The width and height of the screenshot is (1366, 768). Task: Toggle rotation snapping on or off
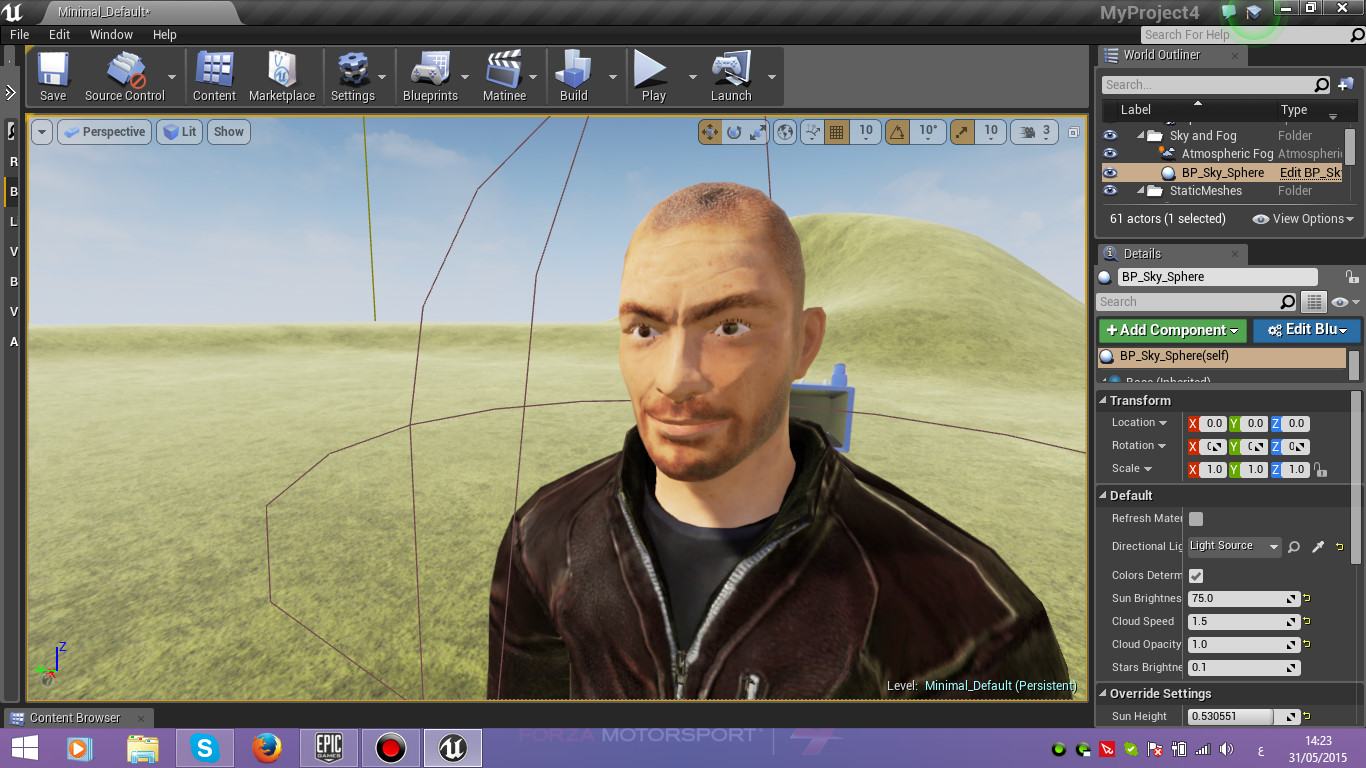[898, 131]
